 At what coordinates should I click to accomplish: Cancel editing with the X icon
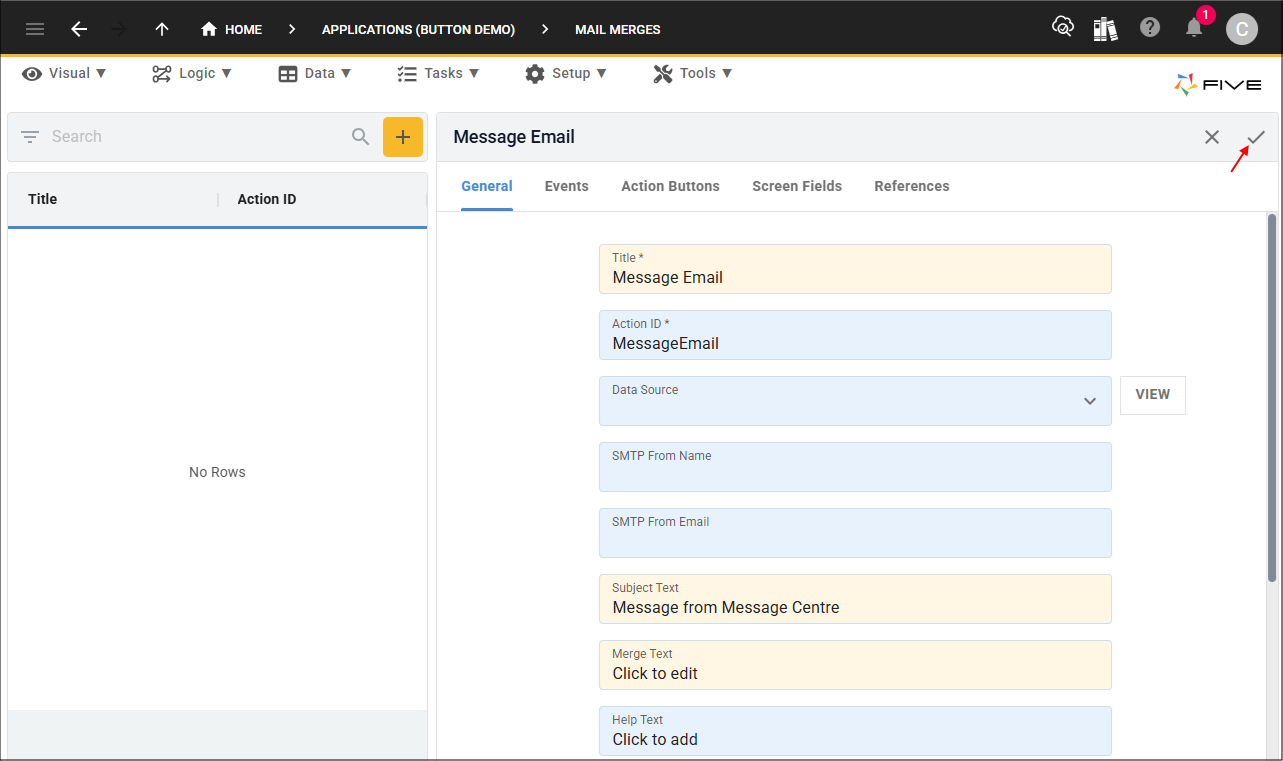(1212, 137)
